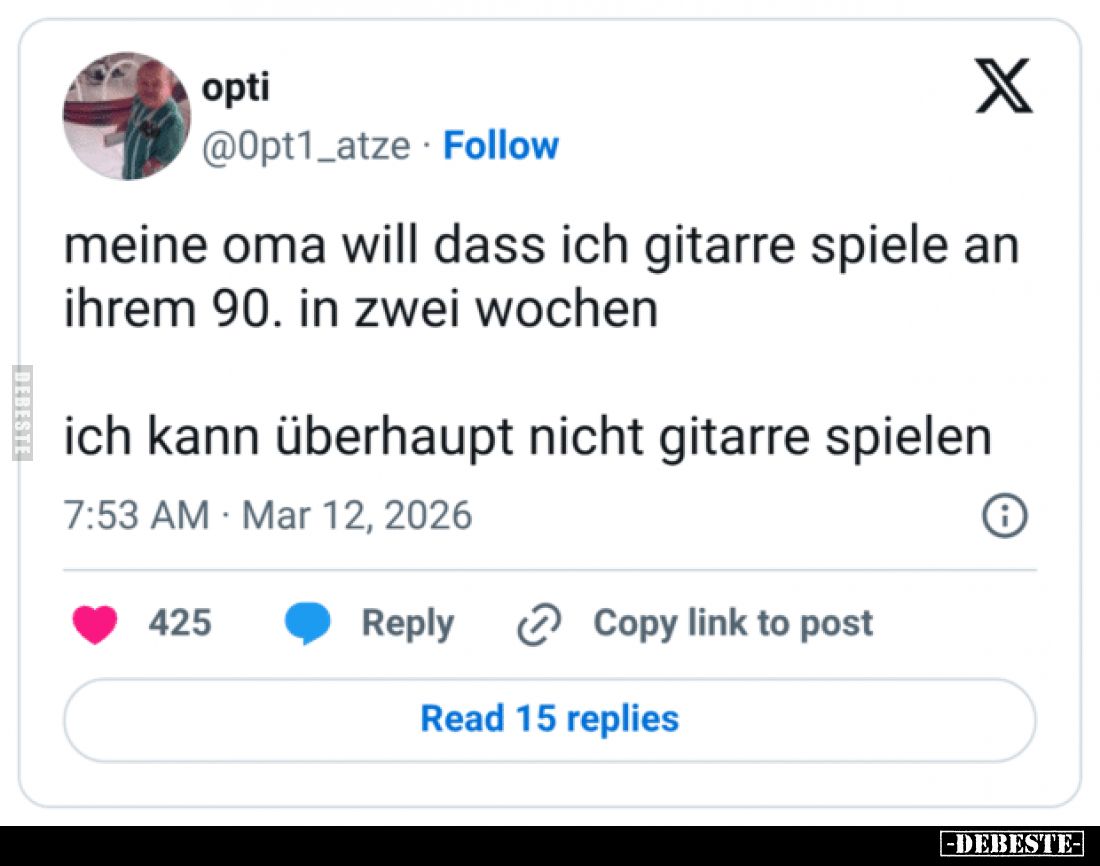Click the X logo in the top corner

1003,87
